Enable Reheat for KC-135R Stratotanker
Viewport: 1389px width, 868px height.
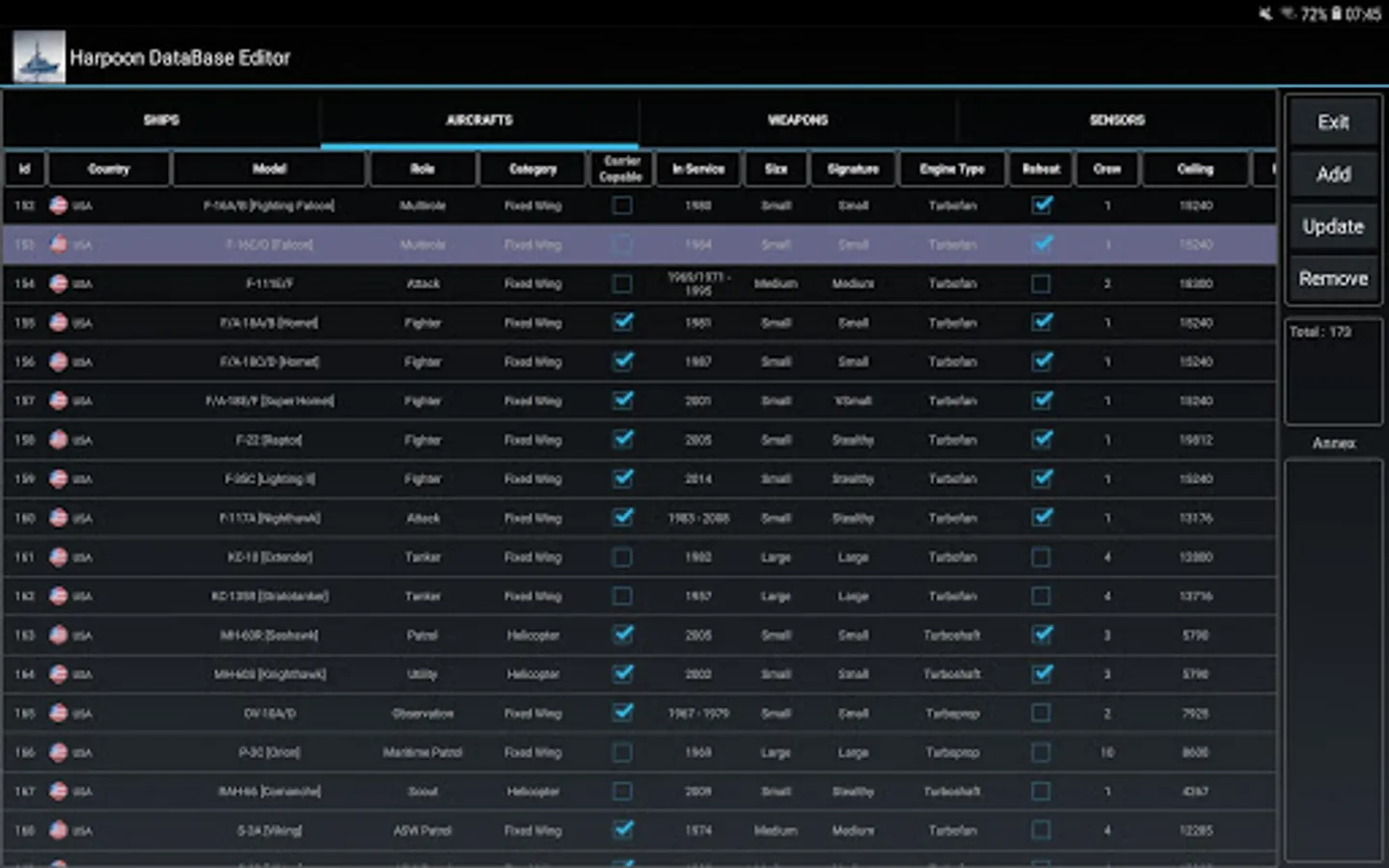(1041, 596)
